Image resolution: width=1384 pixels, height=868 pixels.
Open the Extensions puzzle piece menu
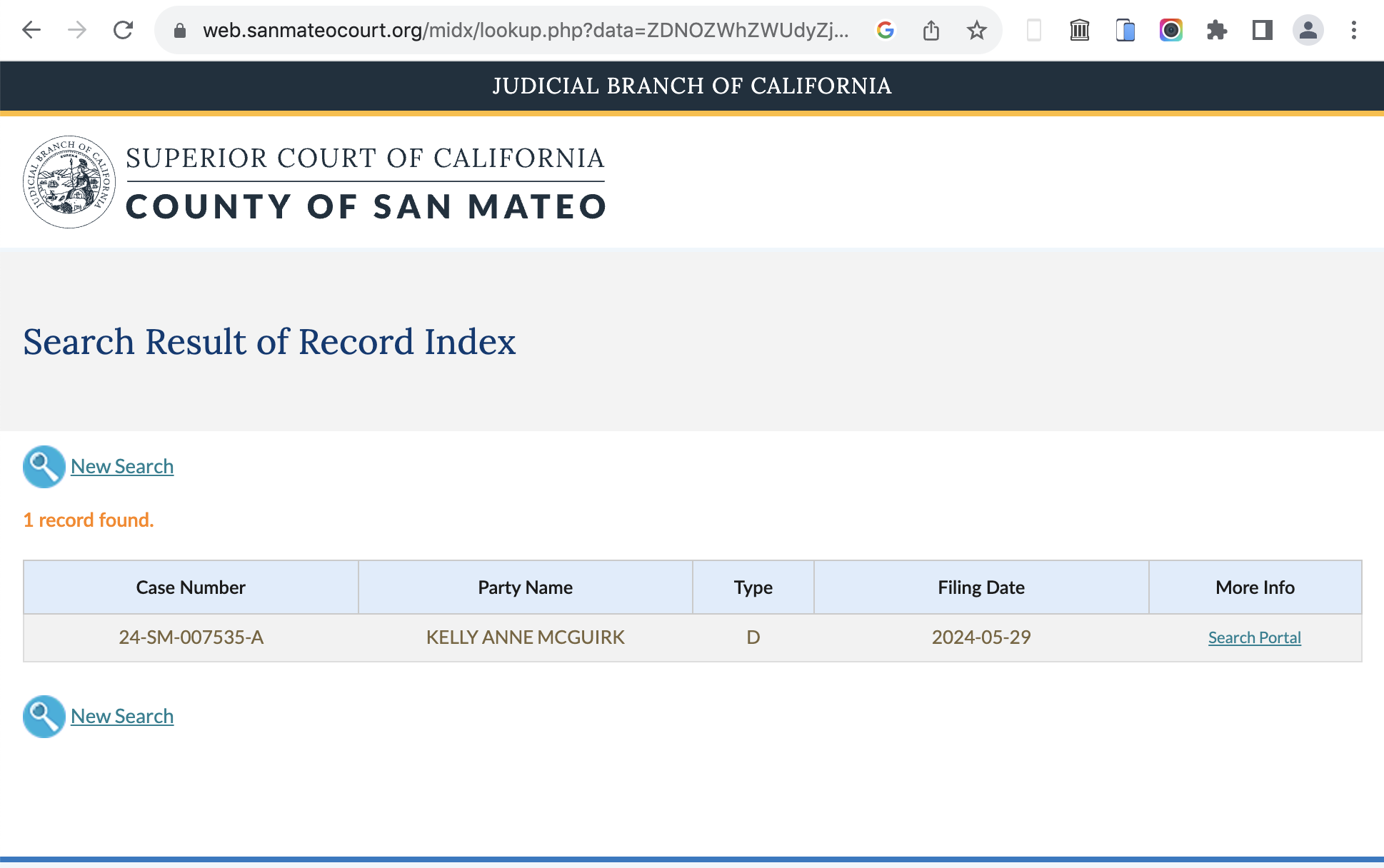pyautogui.click(x=1216, y=30)
